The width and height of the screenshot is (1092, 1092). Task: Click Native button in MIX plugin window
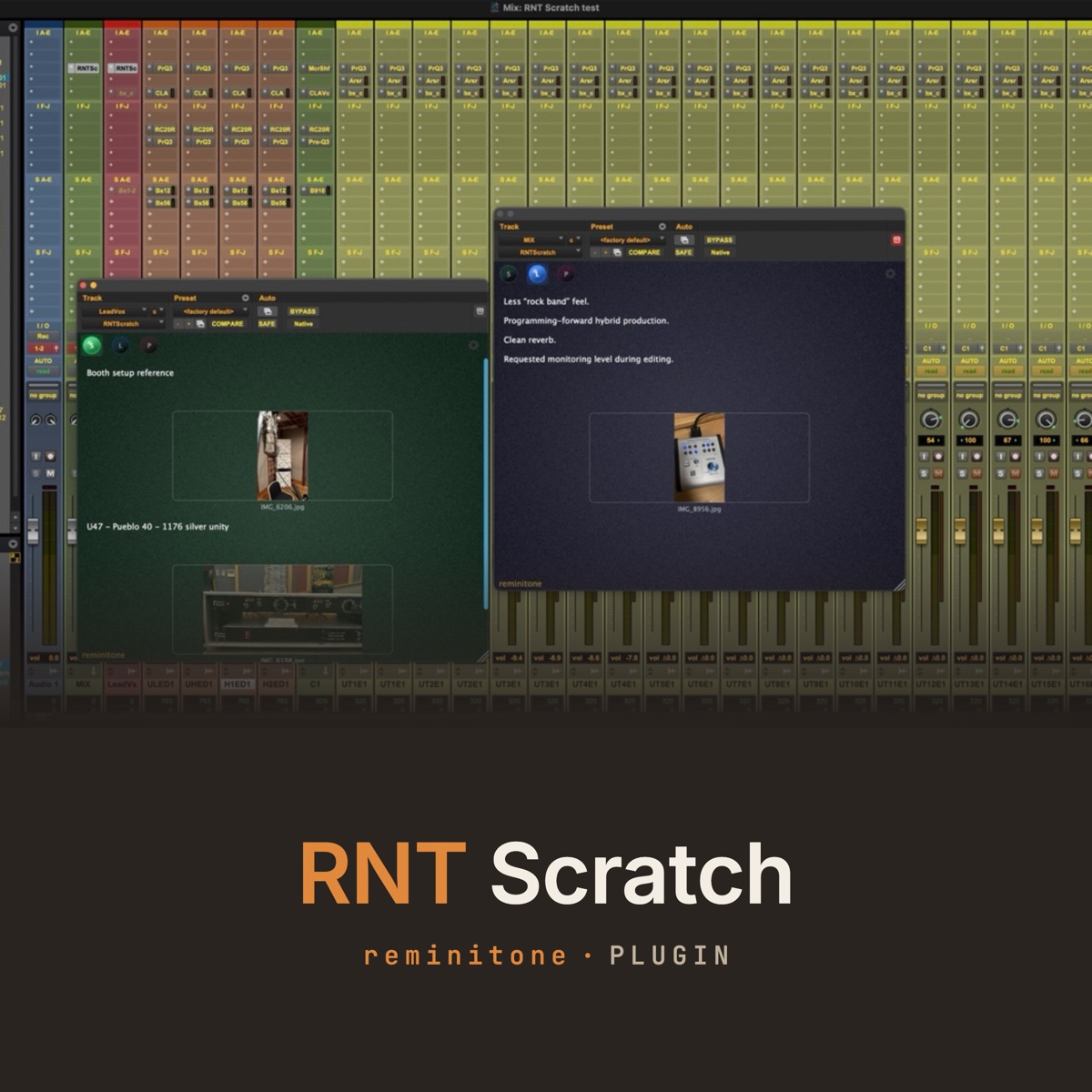[719, 252]
